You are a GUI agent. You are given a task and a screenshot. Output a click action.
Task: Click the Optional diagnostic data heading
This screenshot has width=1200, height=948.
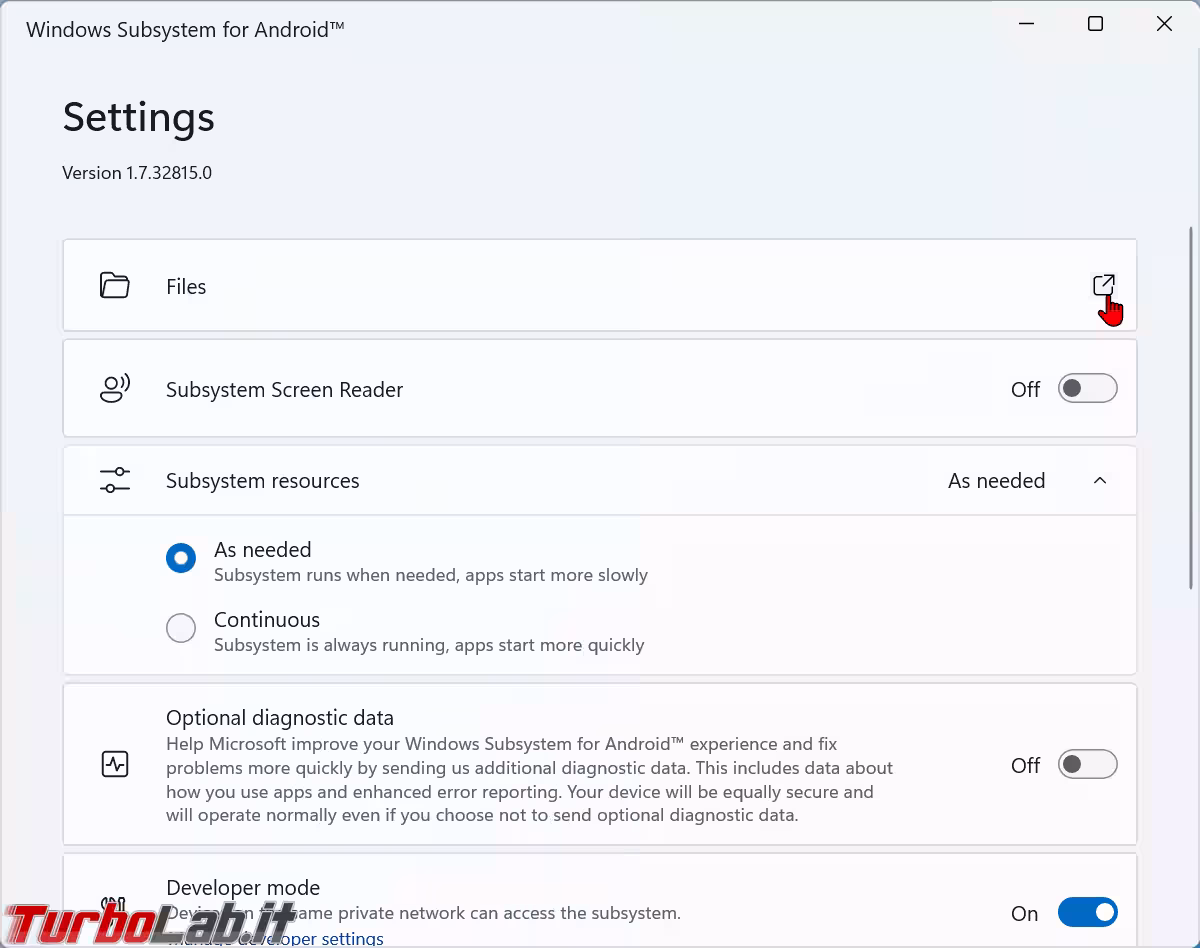pos(280,718)
